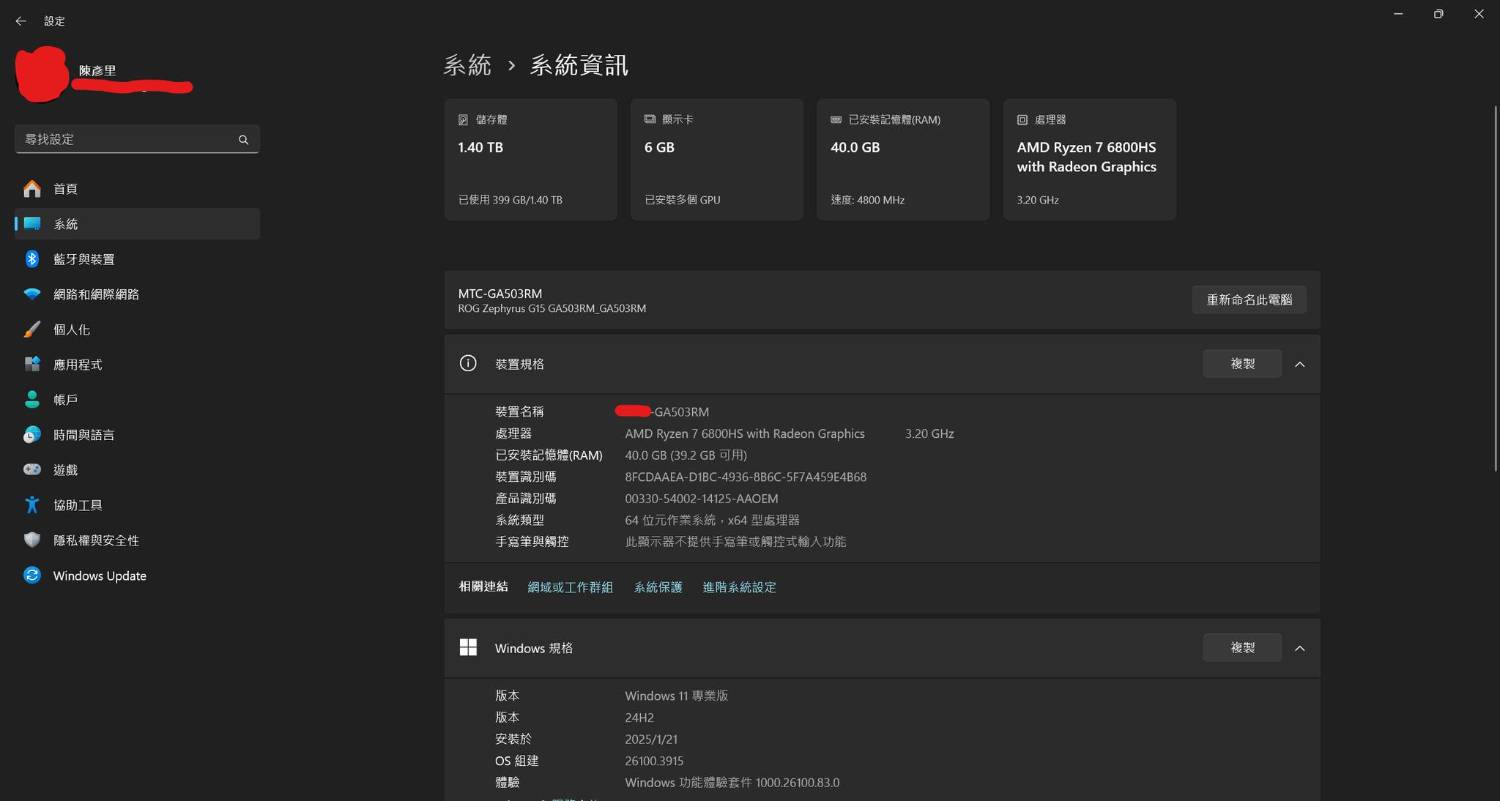Image resolution: width=1500 pixels, height=801 pixels.
Task: Click the paintbrush icon for 個人化
Action: pyautogui.click(x=32, y=329)
